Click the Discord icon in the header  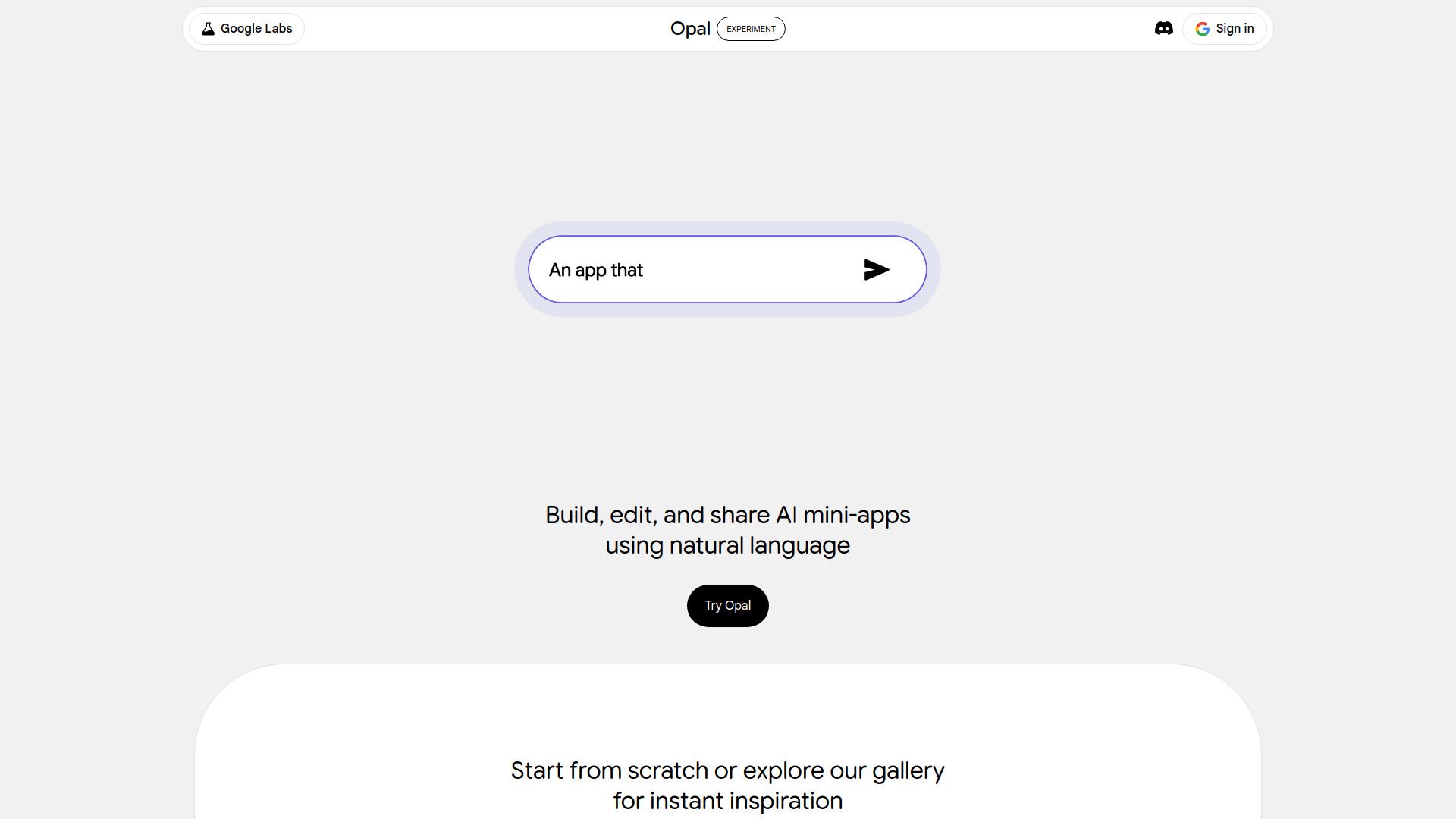[1163, 29]
